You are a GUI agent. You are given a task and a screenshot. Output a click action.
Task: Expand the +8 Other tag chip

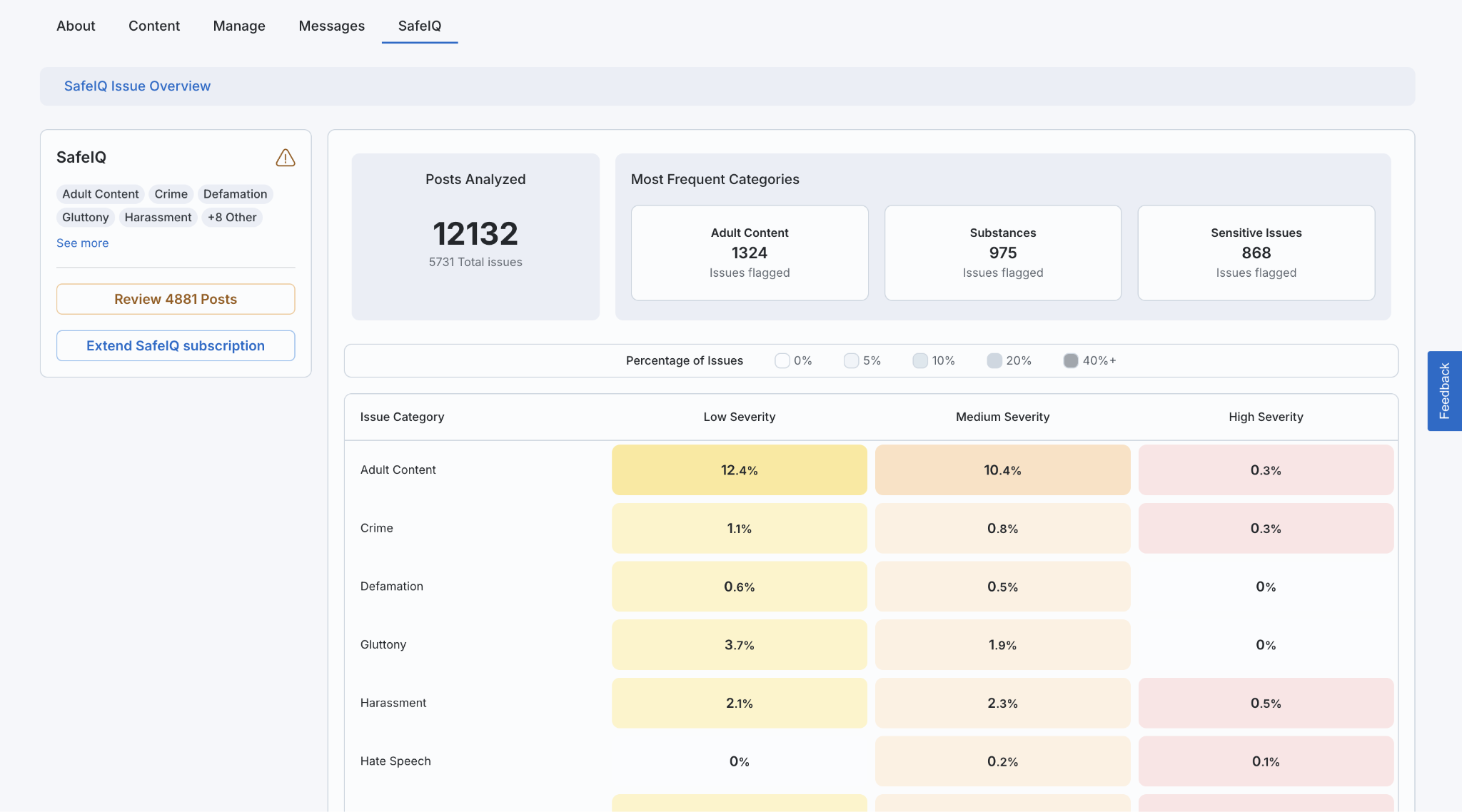232,218
